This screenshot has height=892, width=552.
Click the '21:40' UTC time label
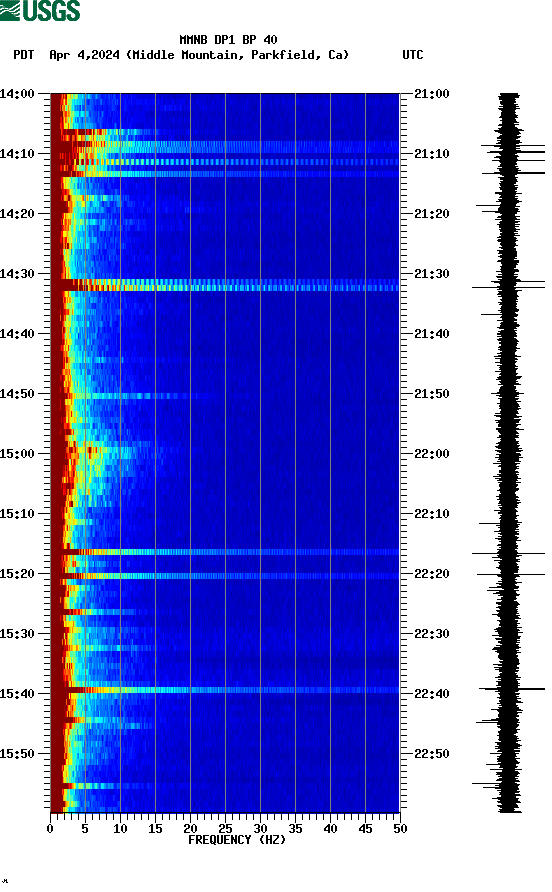432,334
